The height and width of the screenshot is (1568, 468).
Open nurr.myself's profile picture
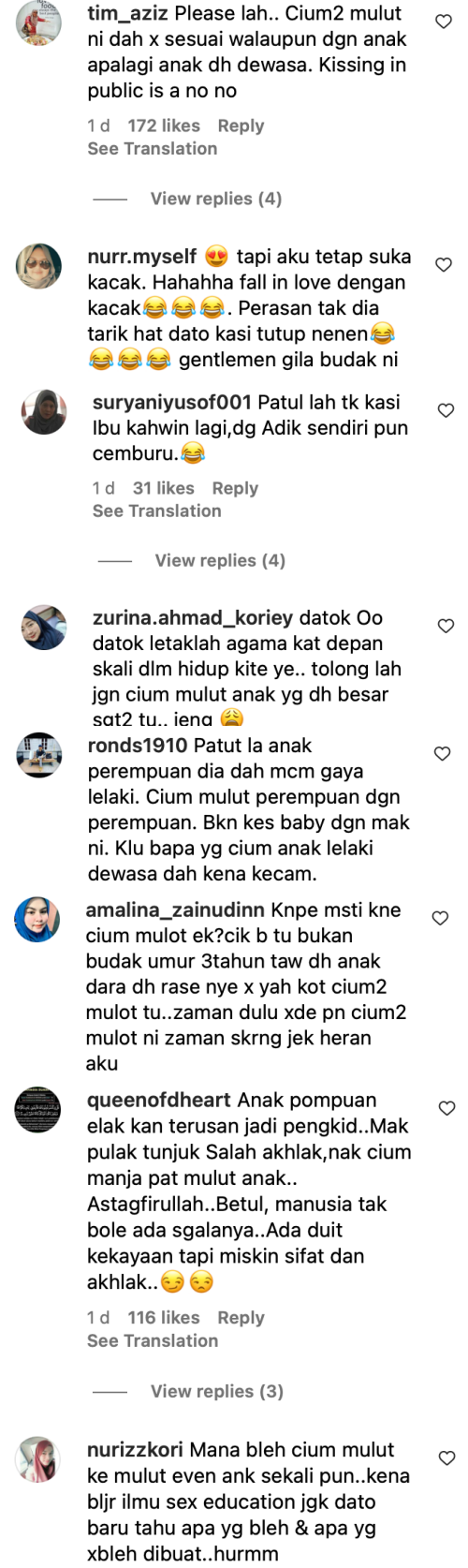(x=38, y=266)
